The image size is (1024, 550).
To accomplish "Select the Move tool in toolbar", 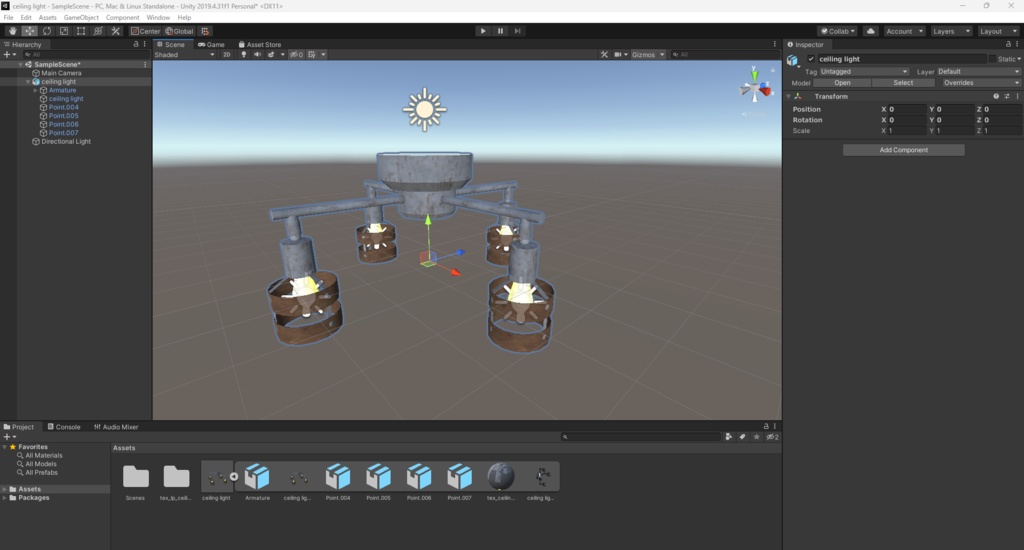I will (x=29, y=31).
